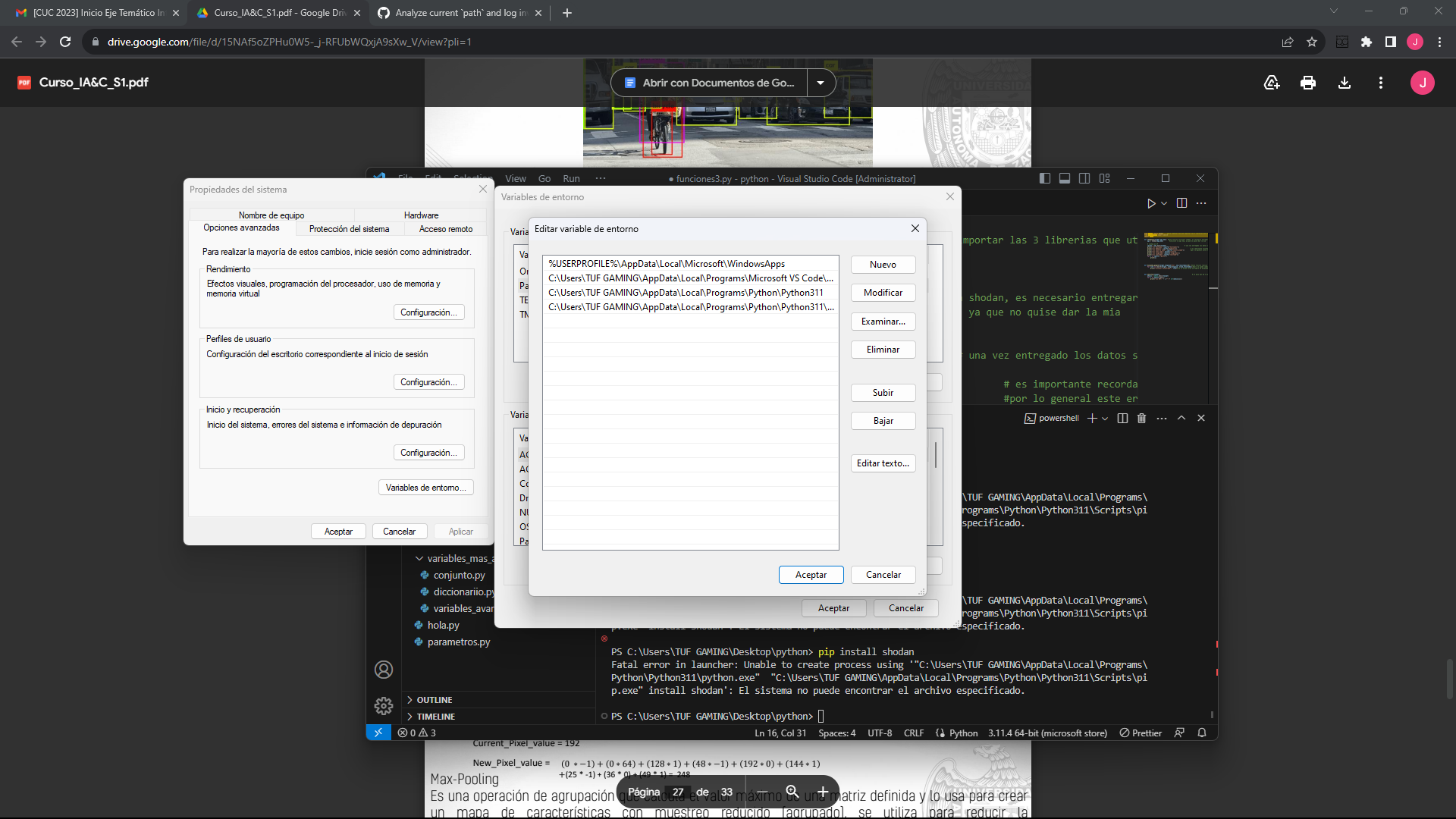Download Curso_IA&C_S1.pdf from Google Drive
The height and width of the screenshot is (819, 1456).
1345,83
